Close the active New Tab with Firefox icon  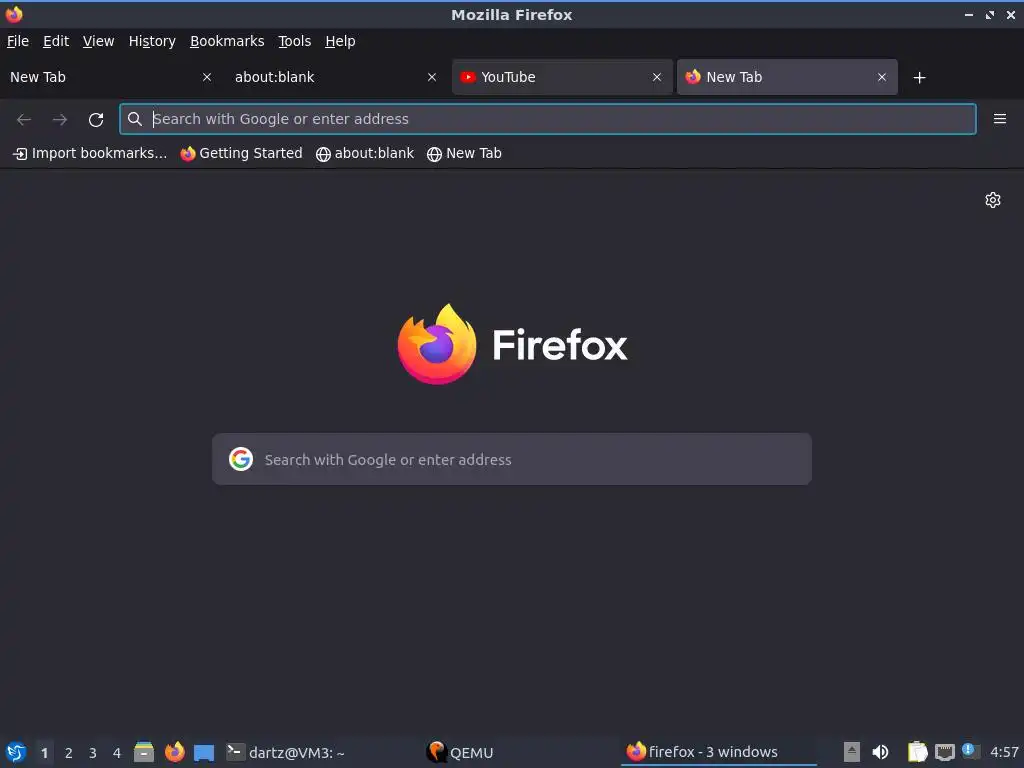pos(882,77)
